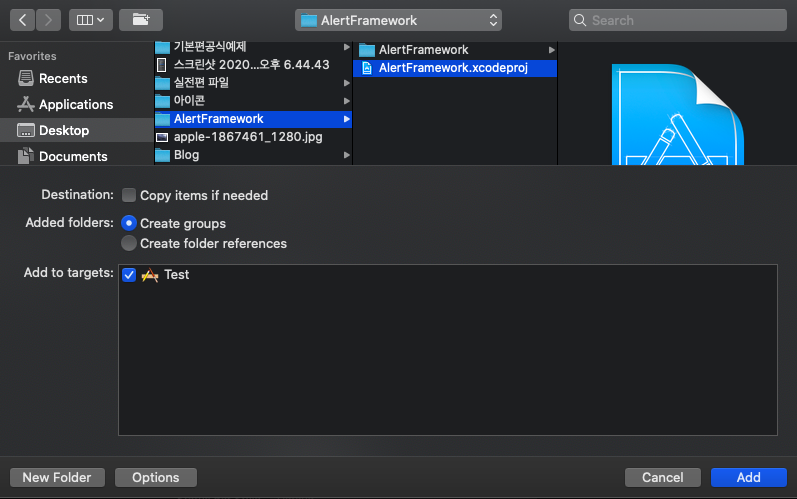This screenshot has width=797, height=499.
Task: Expand the AlertFramework subfolder arrow in second column
Action: 551,50
